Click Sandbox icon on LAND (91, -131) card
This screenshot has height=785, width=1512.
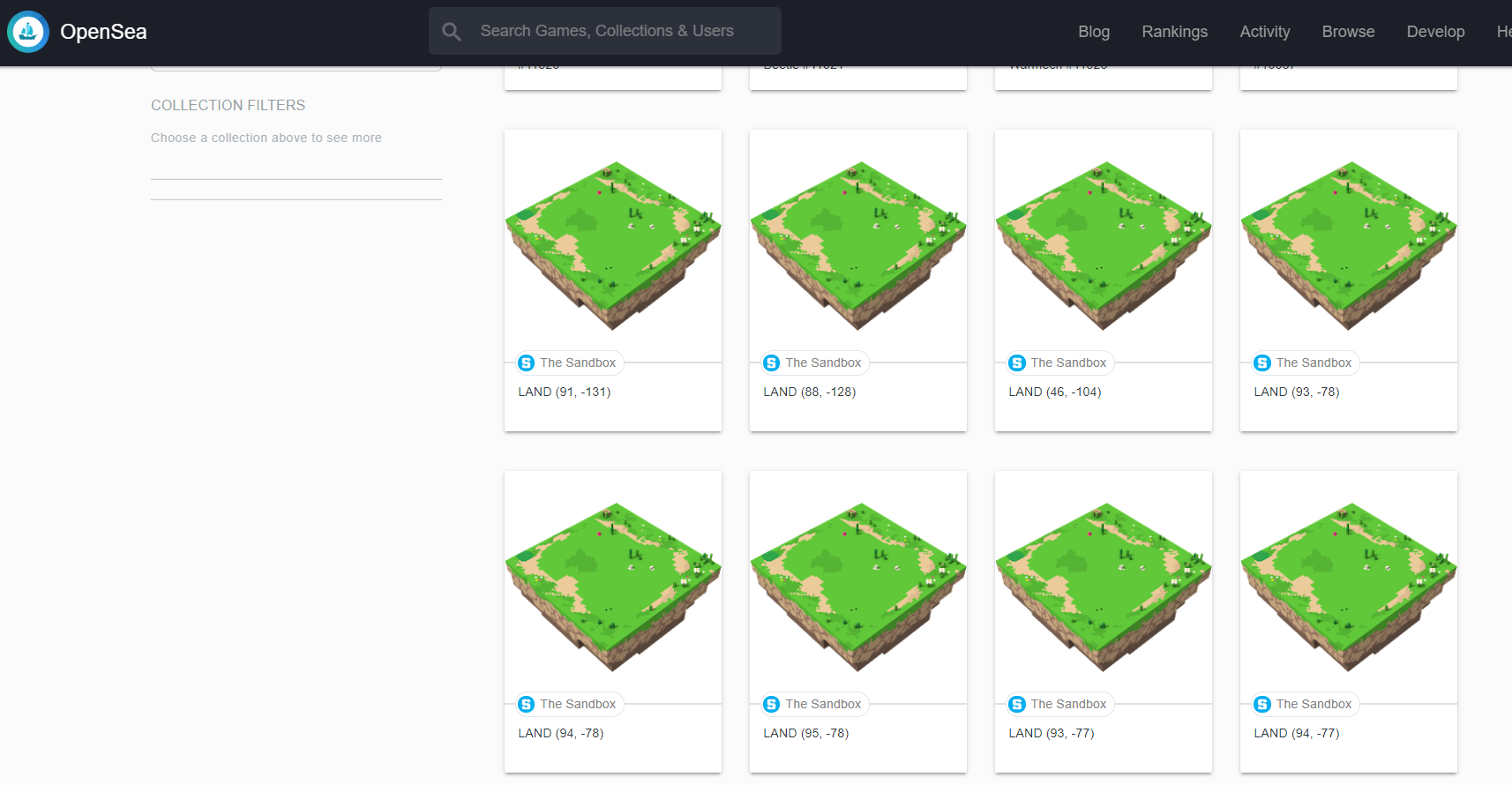click(x=527, y=363)
